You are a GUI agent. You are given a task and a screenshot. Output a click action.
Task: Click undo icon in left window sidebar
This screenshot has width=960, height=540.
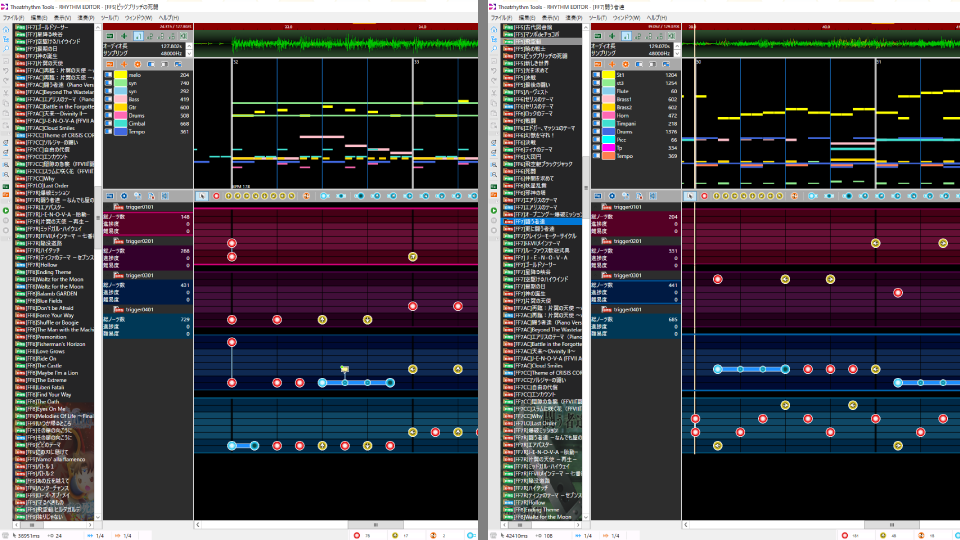coord(6,71)
